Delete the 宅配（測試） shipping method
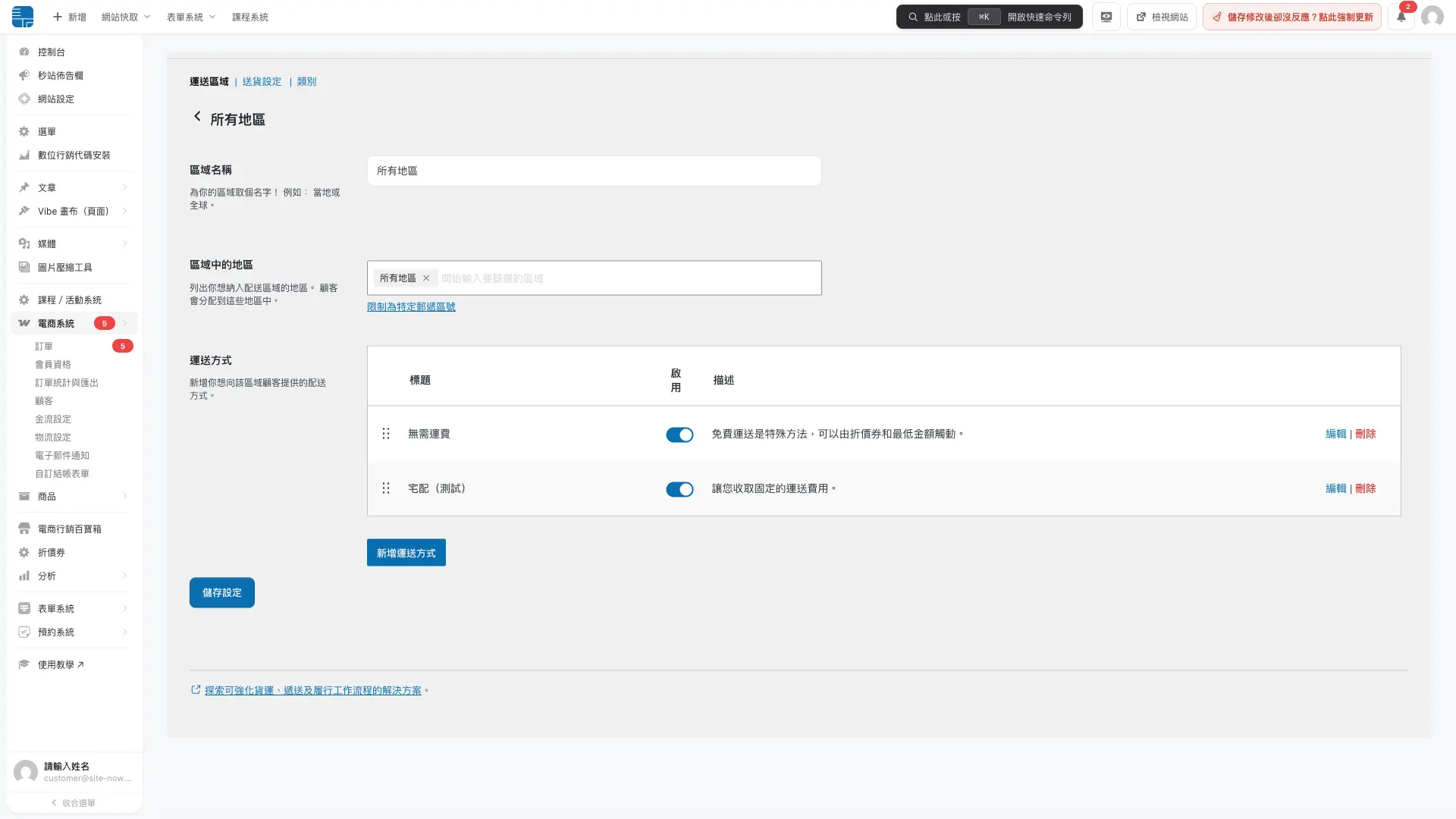This screenshot has height=819, width=1456. coord(1366,488)
